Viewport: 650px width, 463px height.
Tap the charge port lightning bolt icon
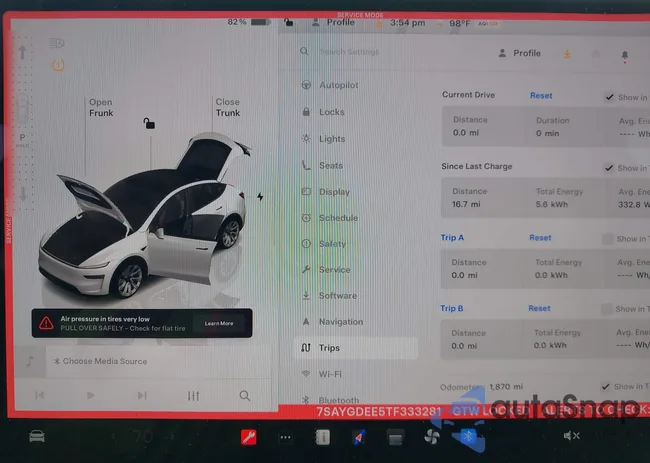pos(260,197)
